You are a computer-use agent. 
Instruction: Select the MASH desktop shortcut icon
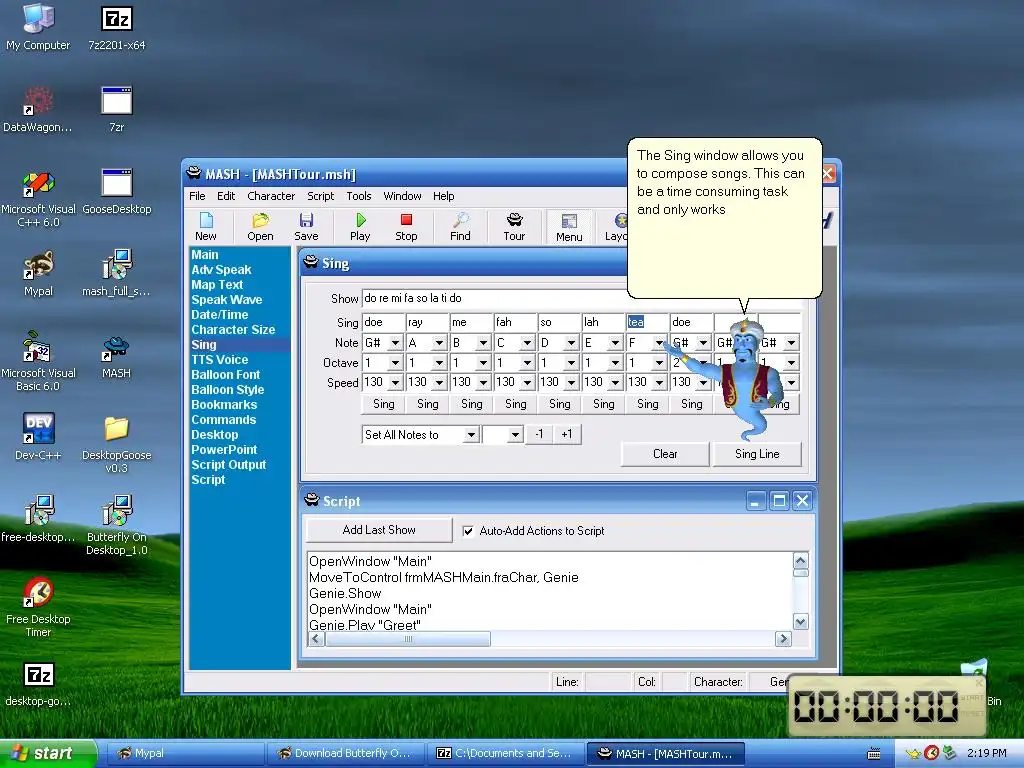point(116,357)
